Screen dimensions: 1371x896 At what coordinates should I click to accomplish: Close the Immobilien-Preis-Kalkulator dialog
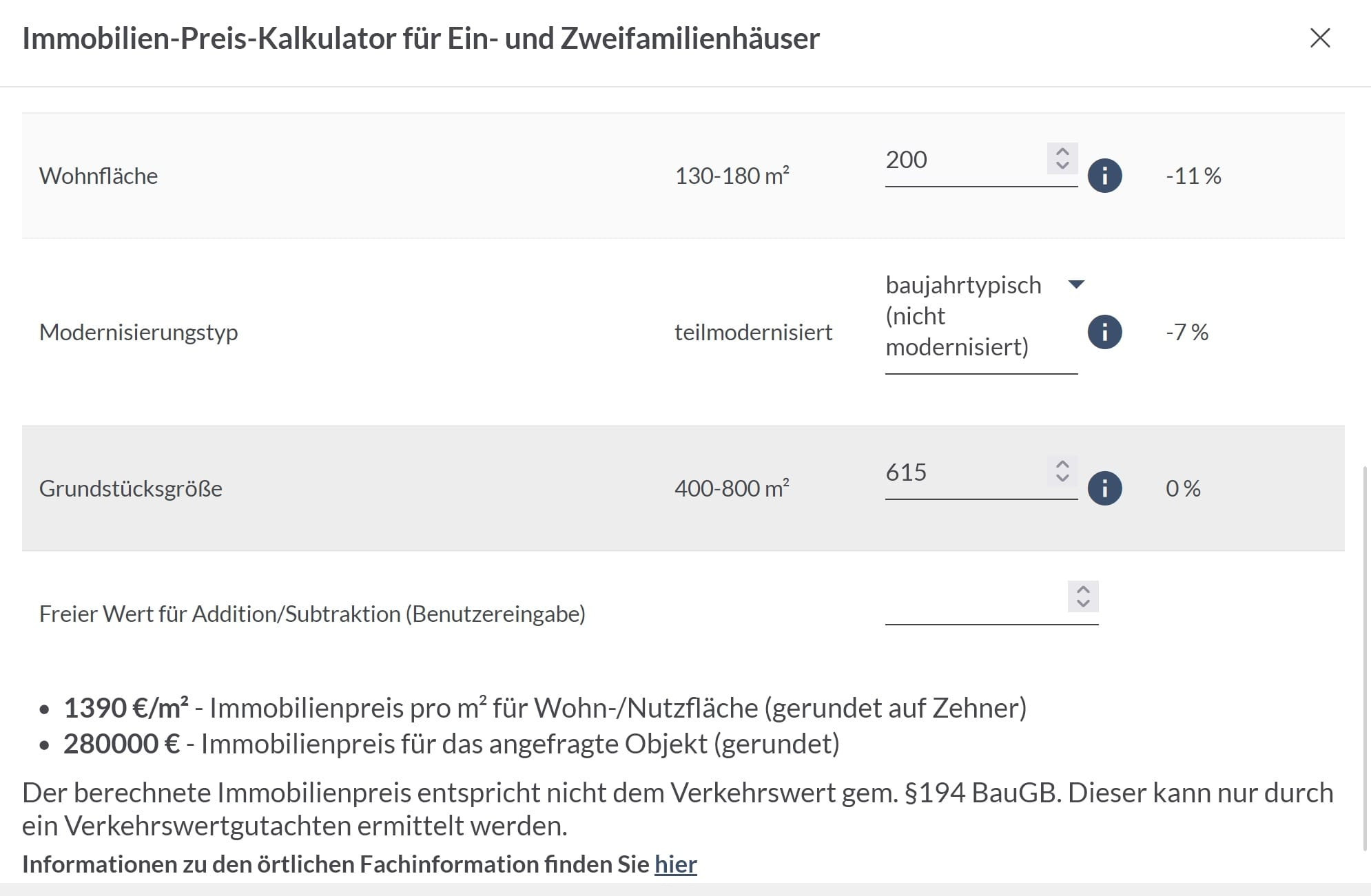1319,38
